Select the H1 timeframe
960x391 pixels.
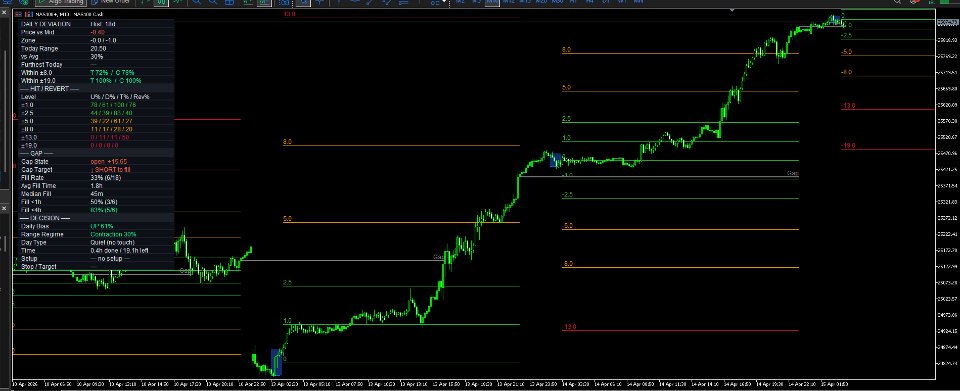click(574, 2)
